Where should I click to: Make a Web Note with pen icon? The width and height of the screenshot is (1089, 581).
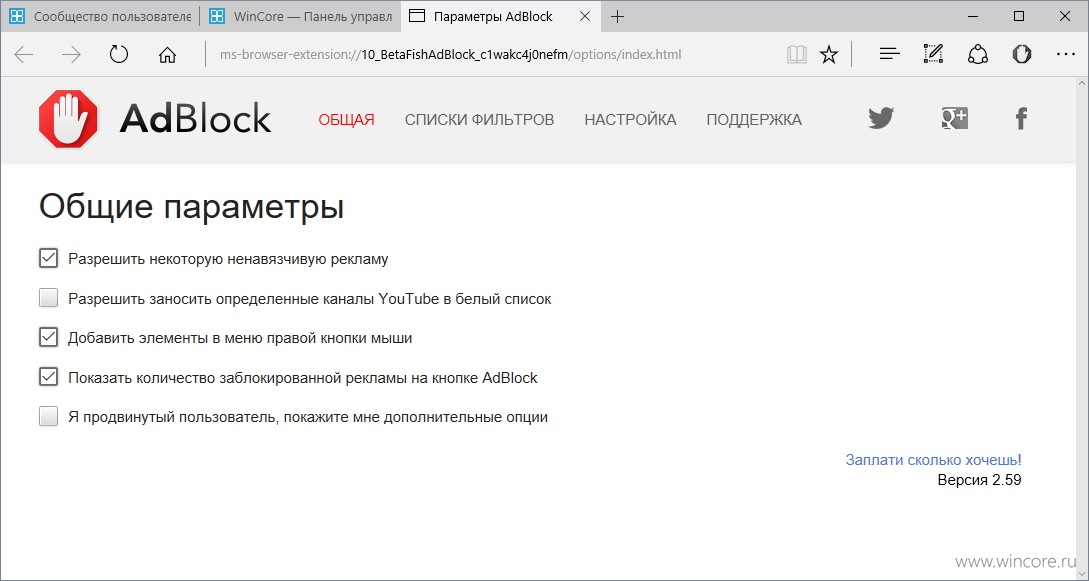tap(933, 53)
